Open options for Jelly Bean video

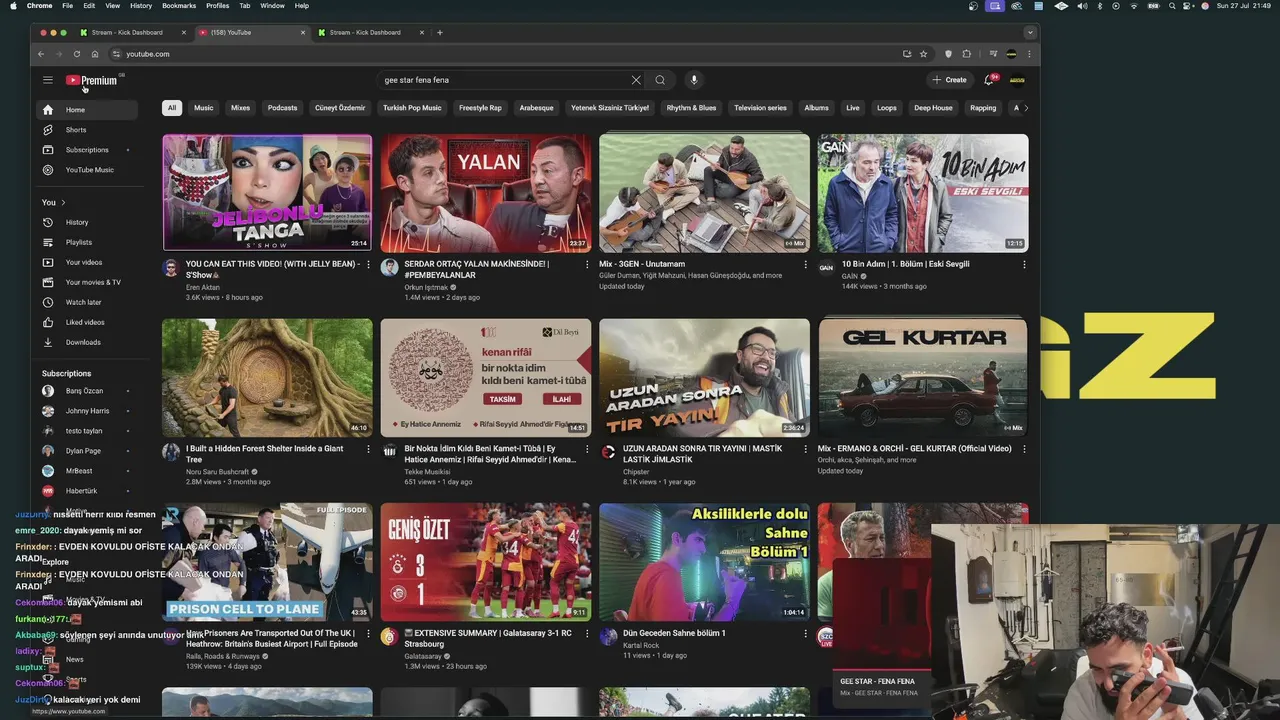coord(368,265)
